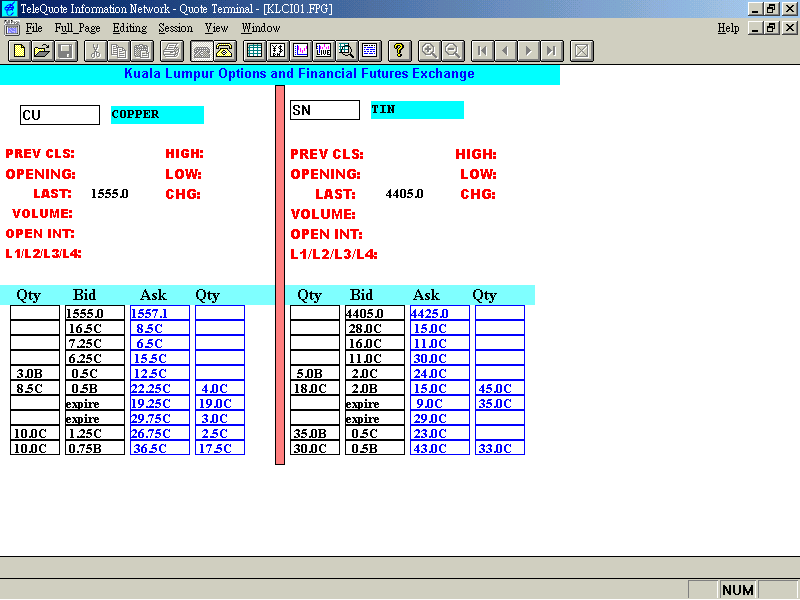Image resolution: width=800 pixels, height=600 pixels.
Task: Click Kuala Lumpur Options exchange title banner
Action: pyautogui.click(x=280, y=74)
